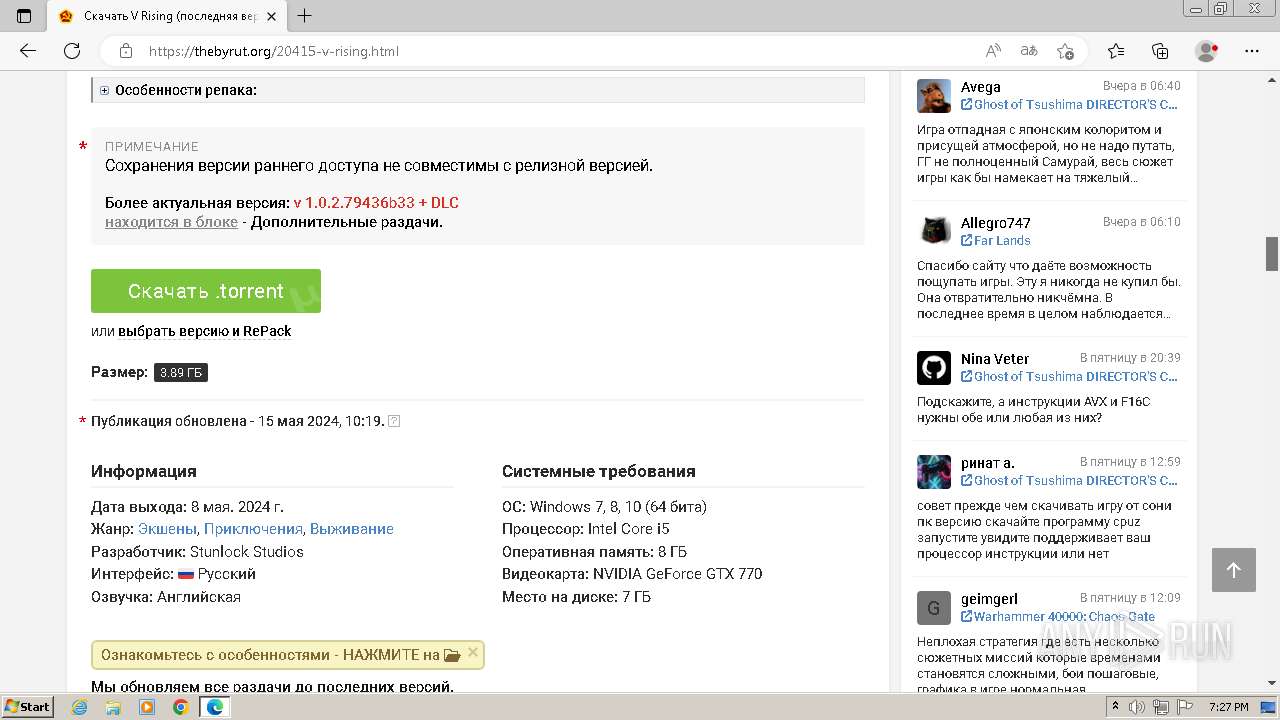Close the V Rising tab
The height and width of the screenshot is (720, 1280).
click(271, 16)
